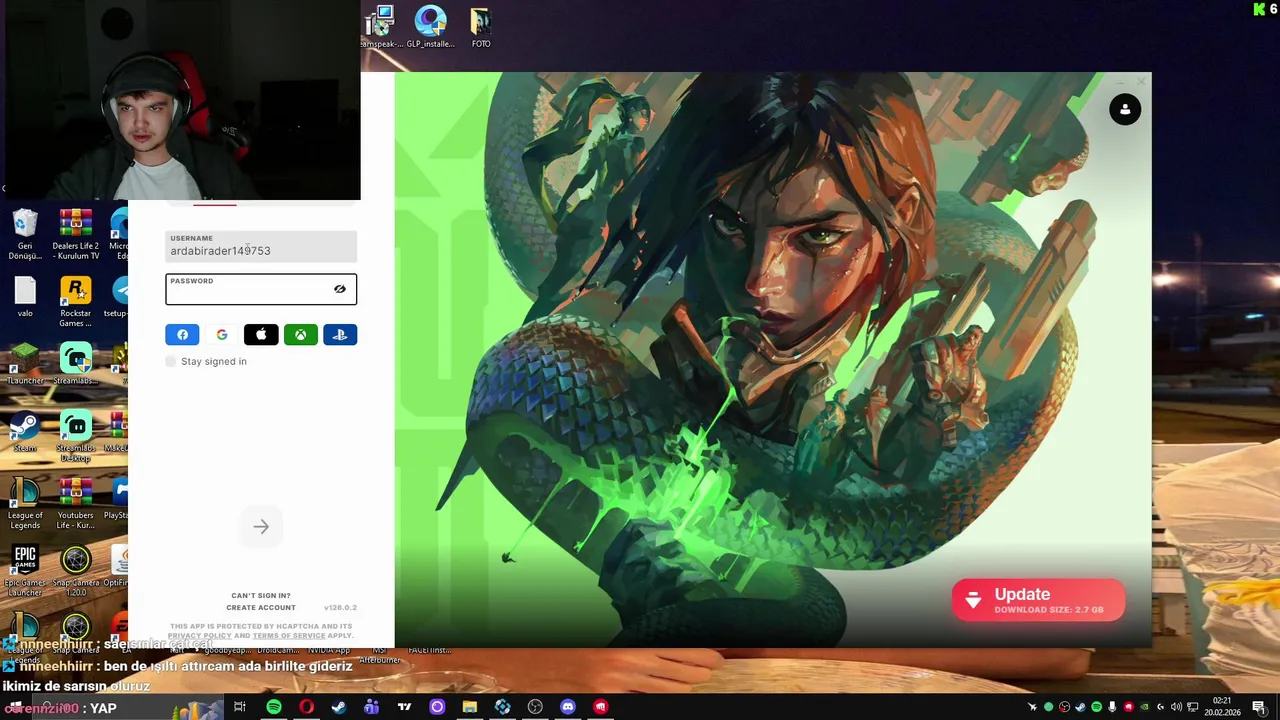Click the volume speaker tray icon
1280x720 pixels.
pyautogui.click(x=1176, y=707)
